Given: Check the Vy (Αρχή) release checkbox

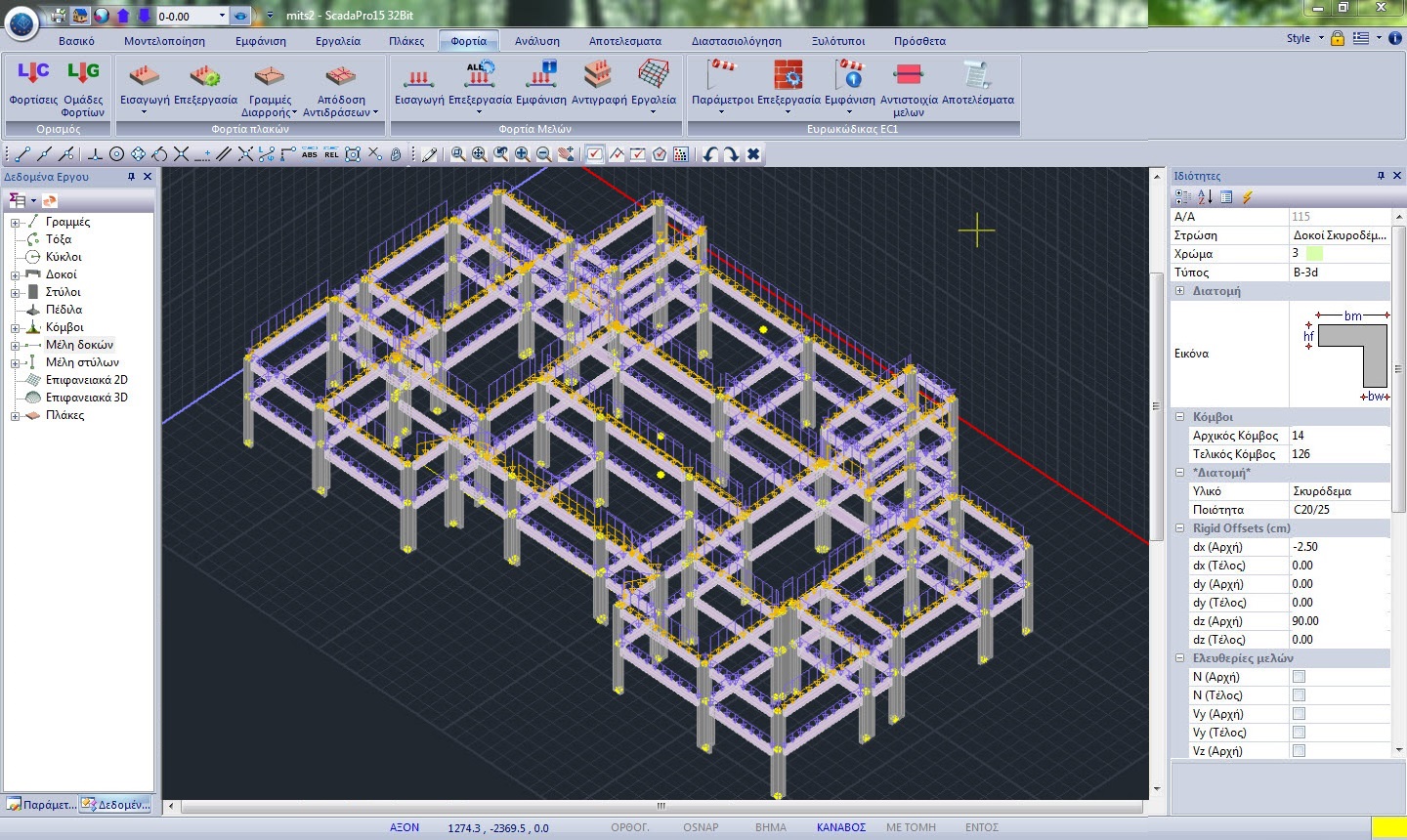Looking at the screenshot, I should pyautogui.click(x=1299, y=714).
